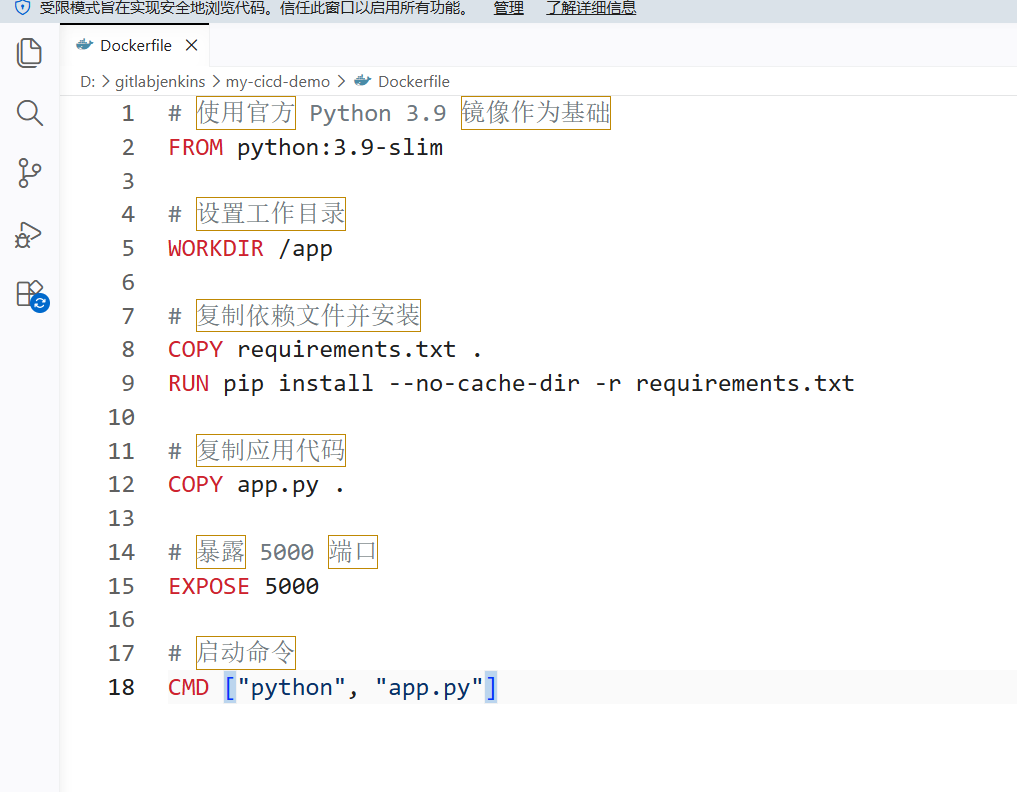Click app.py on line 12

(x=278, y=485)
